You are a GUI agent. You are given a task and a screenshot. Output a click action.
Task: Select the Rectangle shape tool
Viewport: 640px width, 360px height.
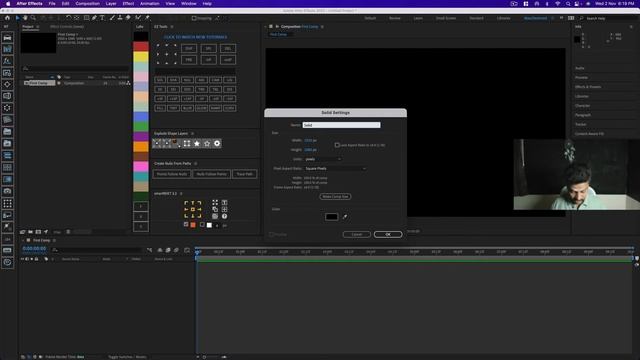coord(87,18)
